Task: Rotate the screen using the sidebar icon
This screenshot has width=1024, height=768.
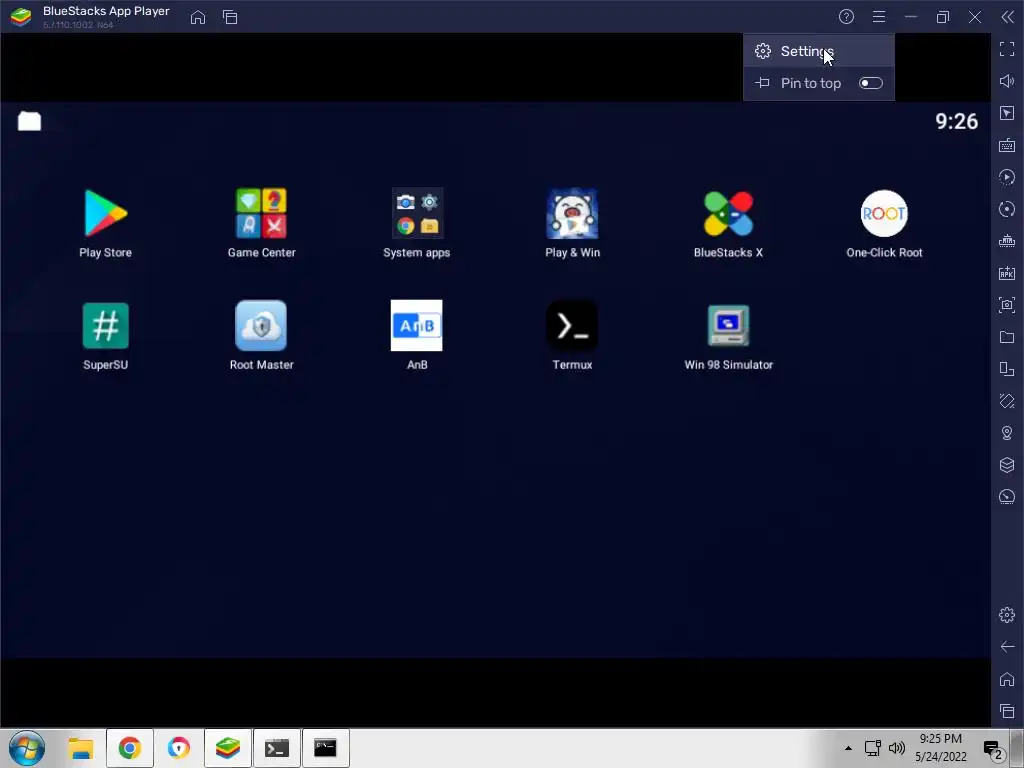Action: tap(1007, 401)
